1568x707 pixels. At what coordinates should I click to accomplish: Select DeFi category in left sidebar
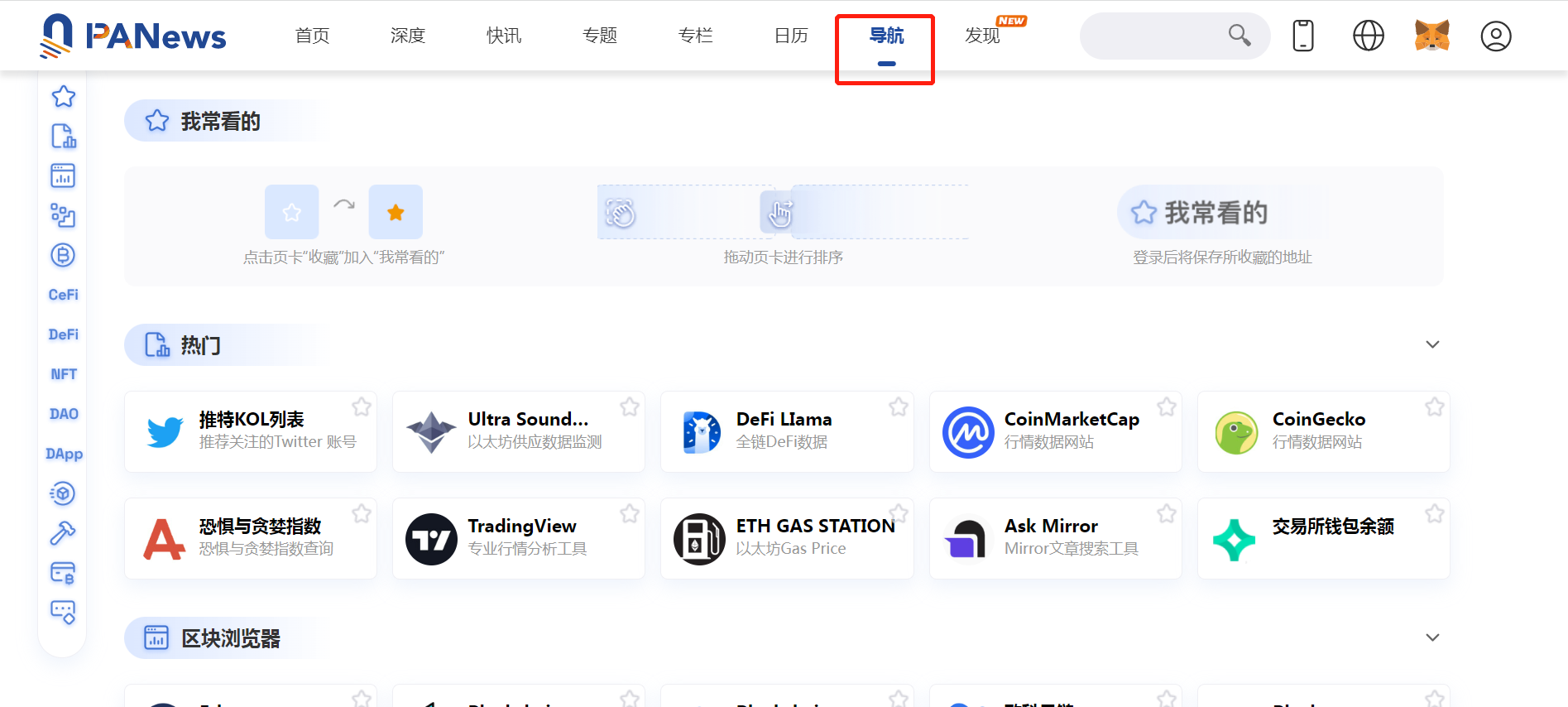(64, 334)
